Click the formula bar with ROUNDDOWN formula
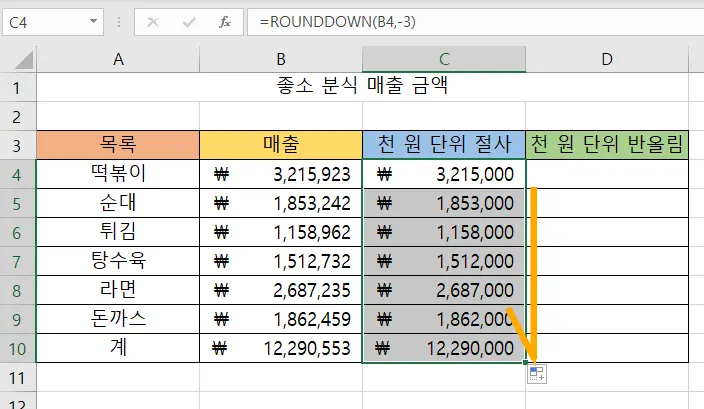Image resolution: width=704 pixels, height=409 pixels. (x=476, y=22)
